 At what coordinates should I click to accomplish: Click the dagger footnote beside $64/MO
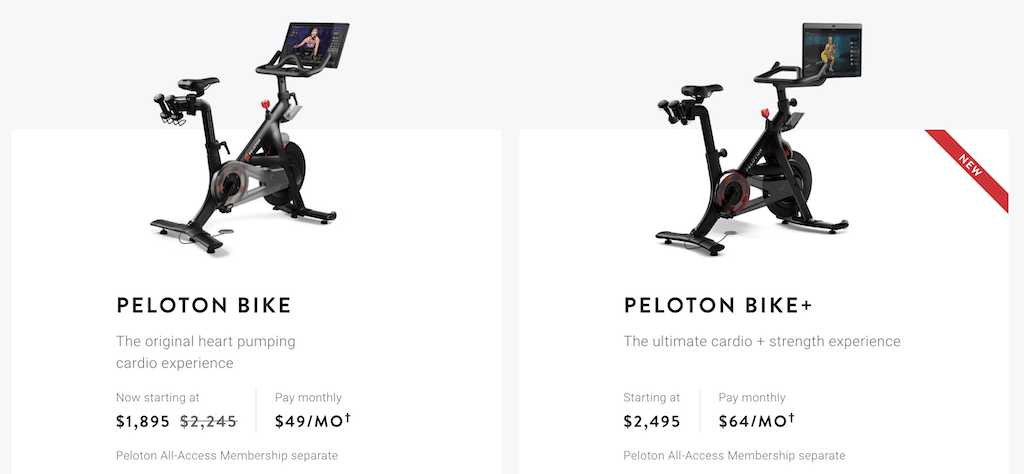point(792,418)
